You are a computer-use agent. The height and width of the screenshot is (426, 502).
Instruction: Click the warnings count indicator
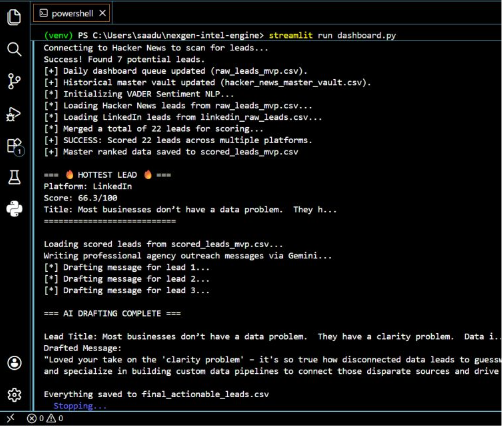pyautogui.click(x=55, y=418)
